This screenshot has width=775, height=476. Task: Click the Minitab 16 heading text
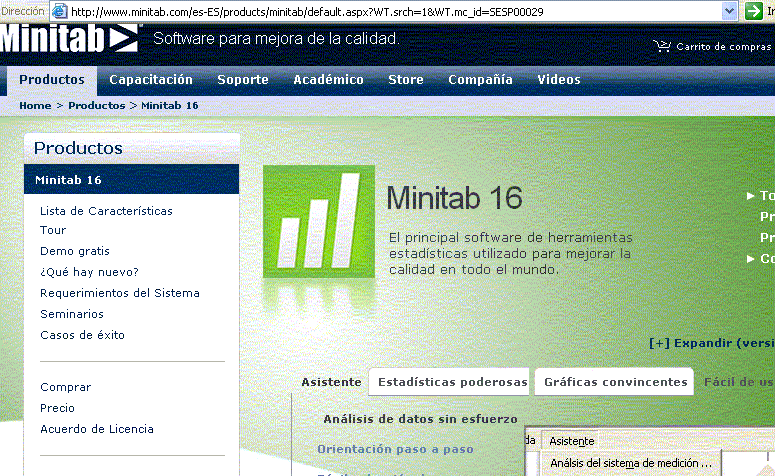pyautogui.click(x=454, y=198)
